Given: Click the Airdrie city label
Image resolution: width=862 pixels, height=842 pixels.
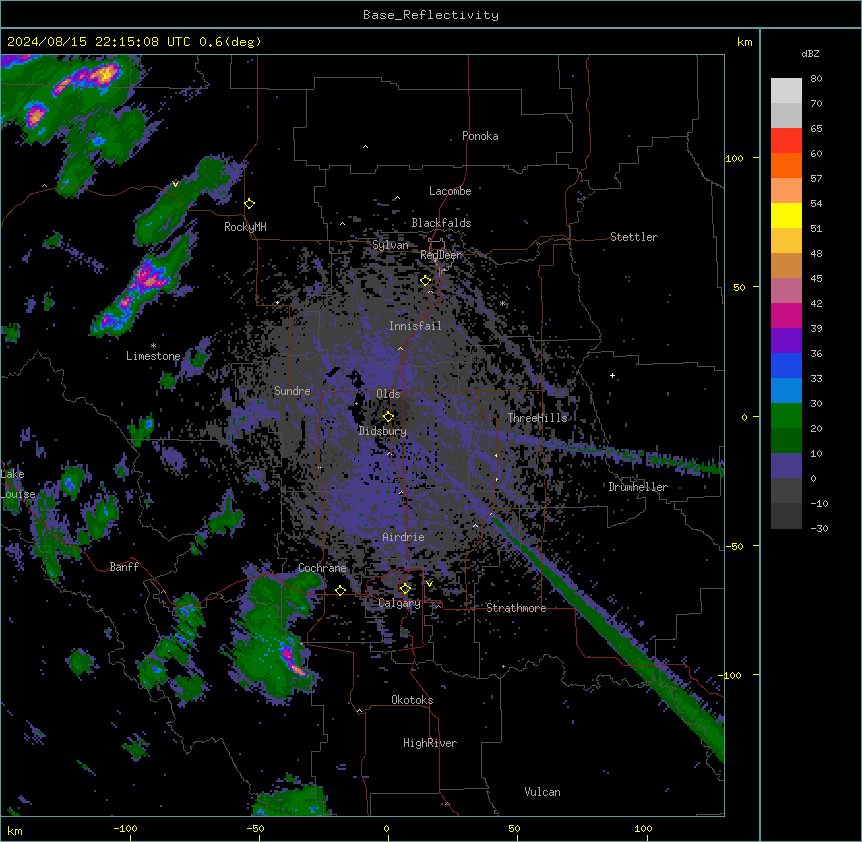Looking at the screenshot, I should (403, 537).
